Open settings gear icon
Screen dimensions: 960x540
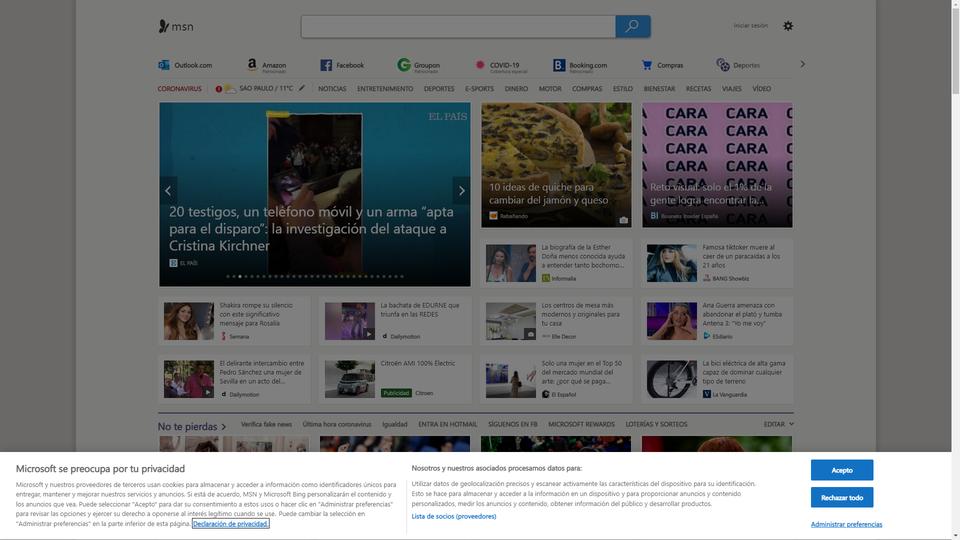(788, 26)
